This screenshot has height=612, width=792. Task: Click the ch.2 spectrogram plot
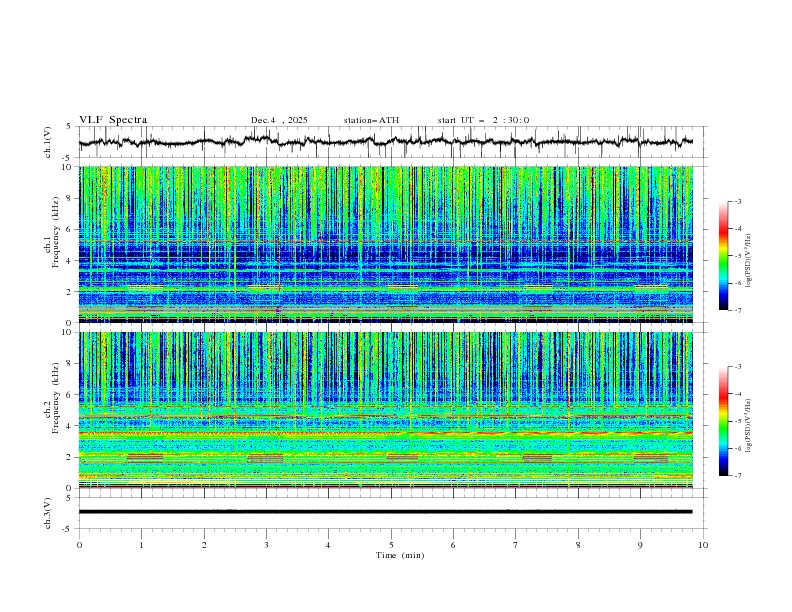386,410
